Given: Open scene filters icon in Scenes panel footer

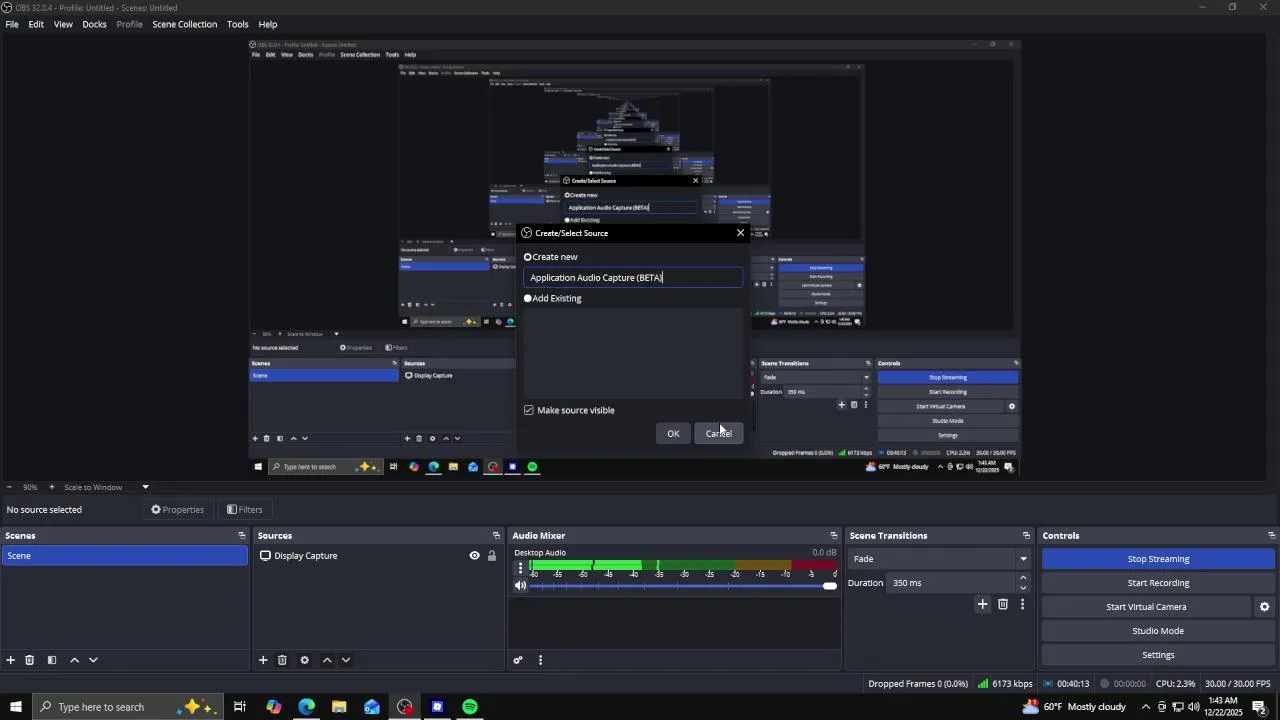Looking at the screenshot, I should [x=52, y=660].
